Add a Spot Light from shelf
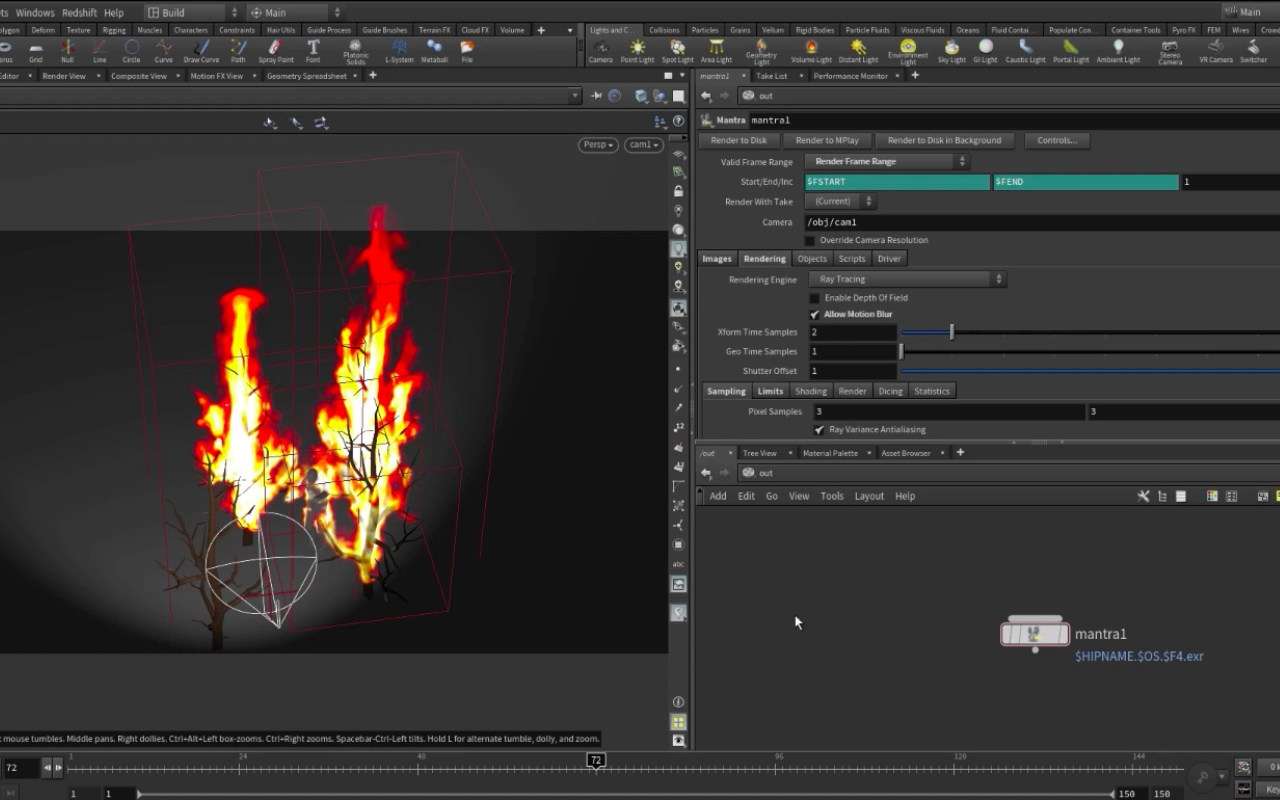Image resolution: width=1280 pixels, height=800 pixels. coord(677,51)
